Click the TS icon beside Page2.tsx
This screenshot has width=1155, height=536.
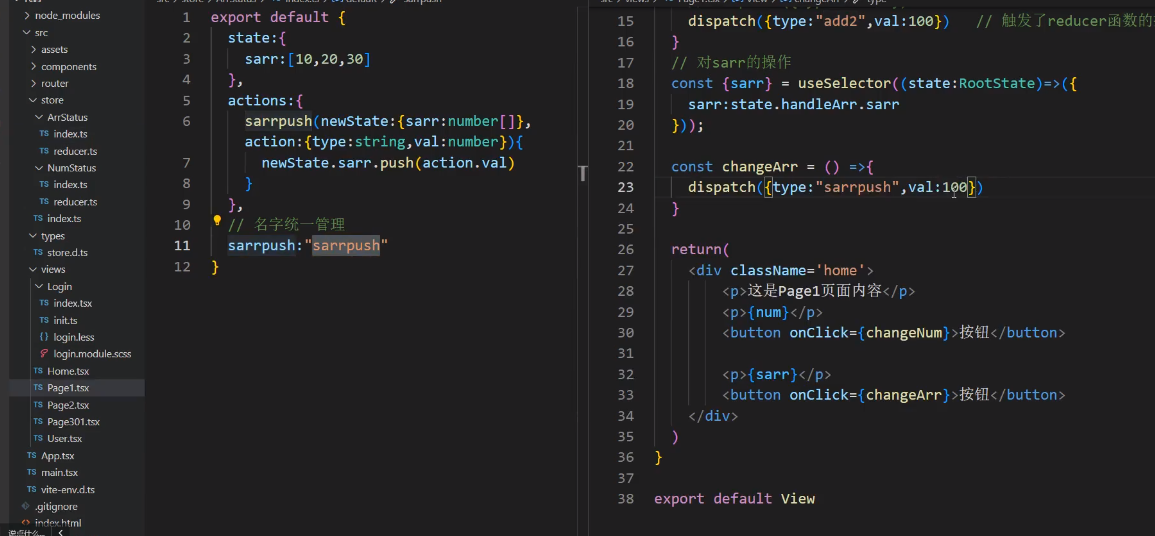pyautogui.click(x=39, y=405)
